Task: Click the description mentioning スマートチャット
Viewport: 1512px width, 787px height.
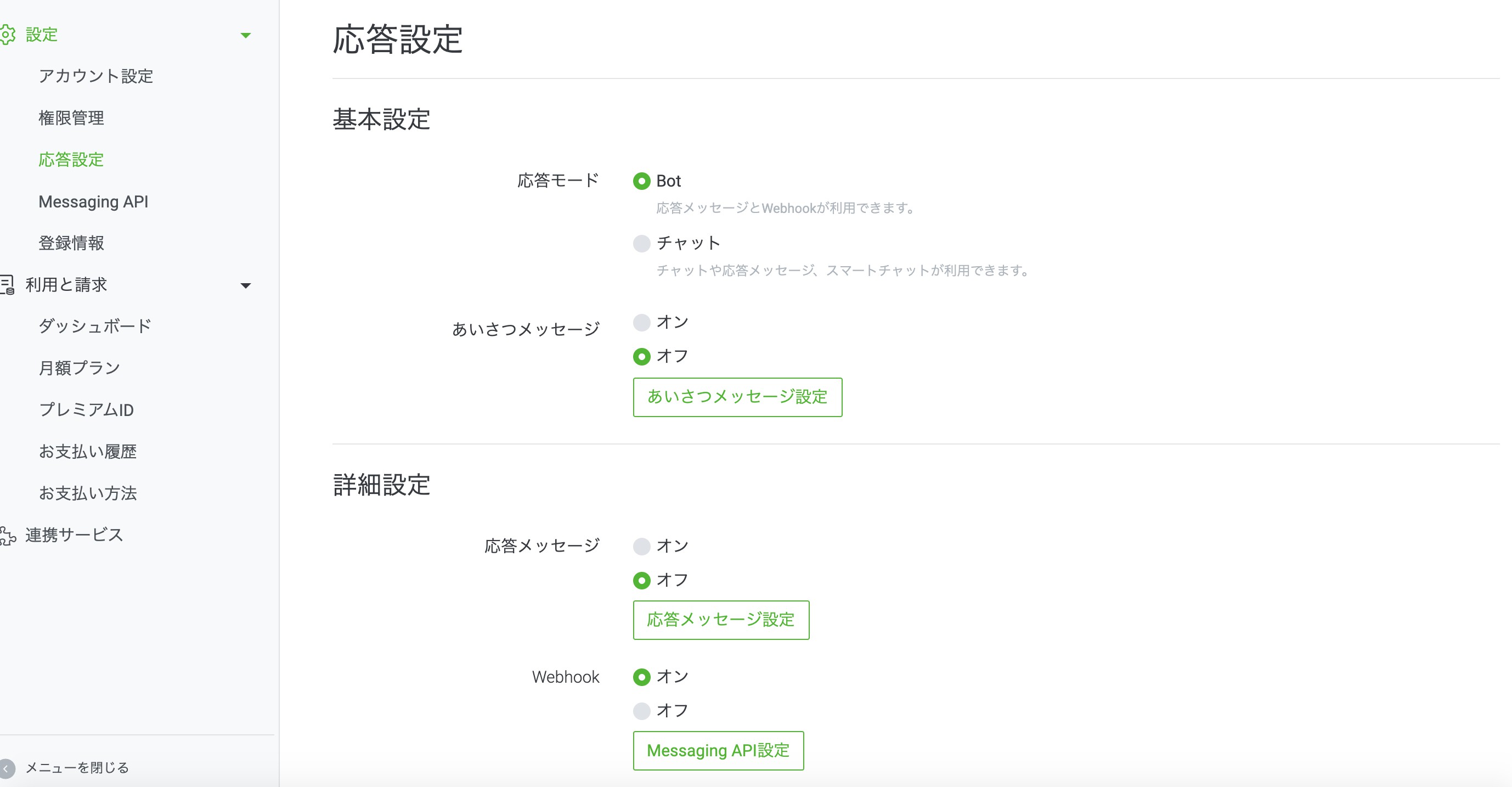Action: pyautogui.click(x=843, y=270)
